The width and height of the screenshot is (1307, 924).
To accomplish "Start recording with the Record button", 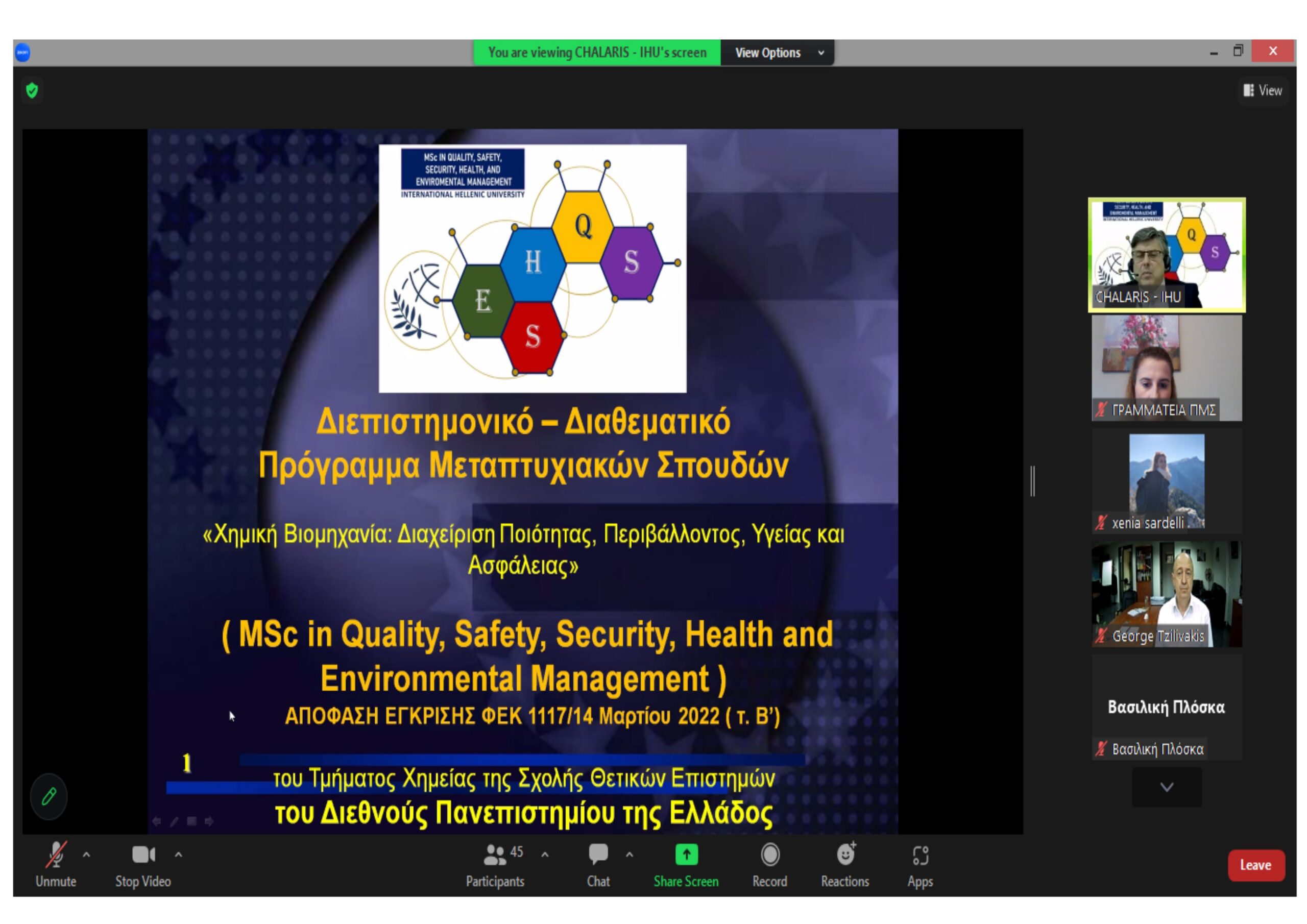I will click(769, 864).
